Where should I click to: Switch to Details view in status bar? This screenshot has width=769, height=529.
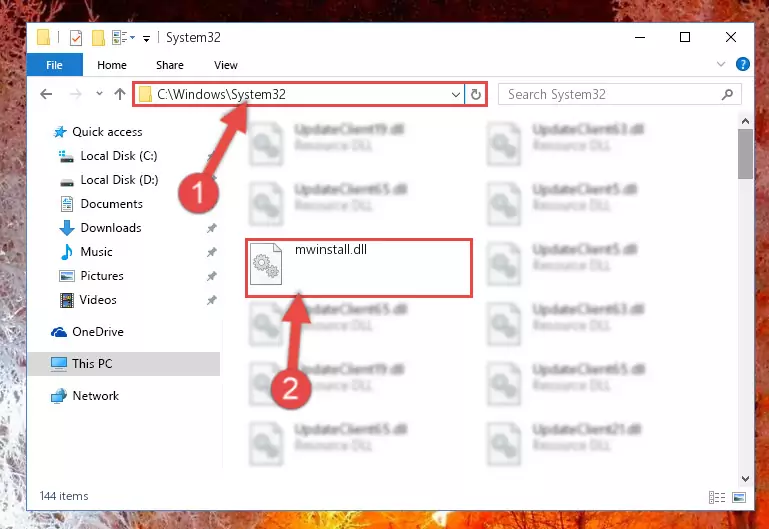[717, 497]
